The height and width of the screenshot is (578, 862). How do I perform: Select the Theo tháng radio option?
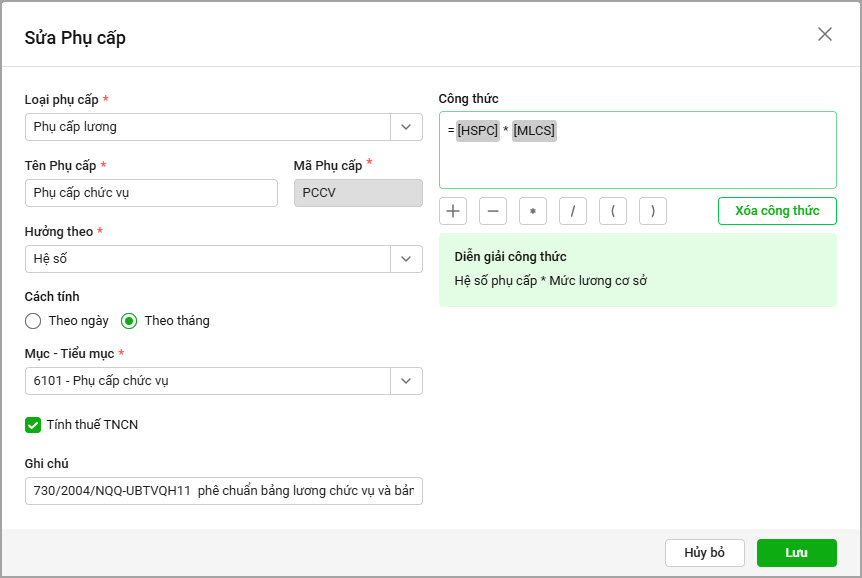[129, 321]
